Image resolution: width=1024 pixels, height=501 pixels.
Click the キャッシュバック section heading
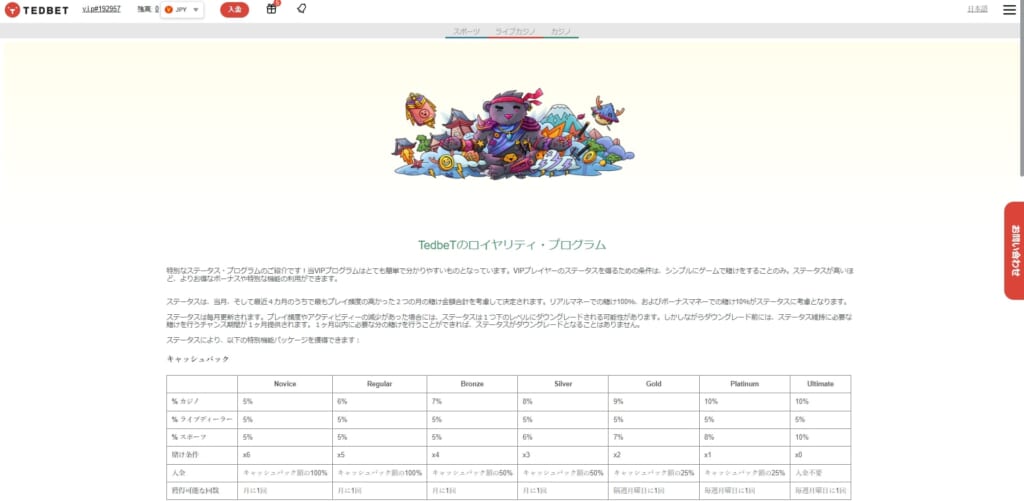(198, 359)
